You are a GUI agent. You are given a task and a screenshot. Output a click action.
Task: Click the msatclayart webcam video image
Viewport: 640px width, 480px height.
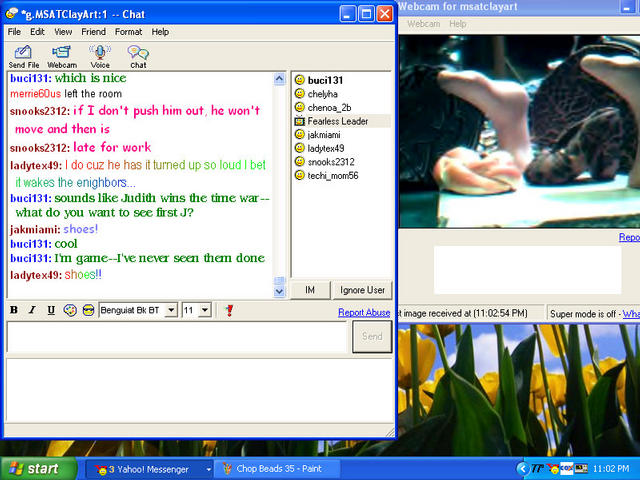point(519,131)
